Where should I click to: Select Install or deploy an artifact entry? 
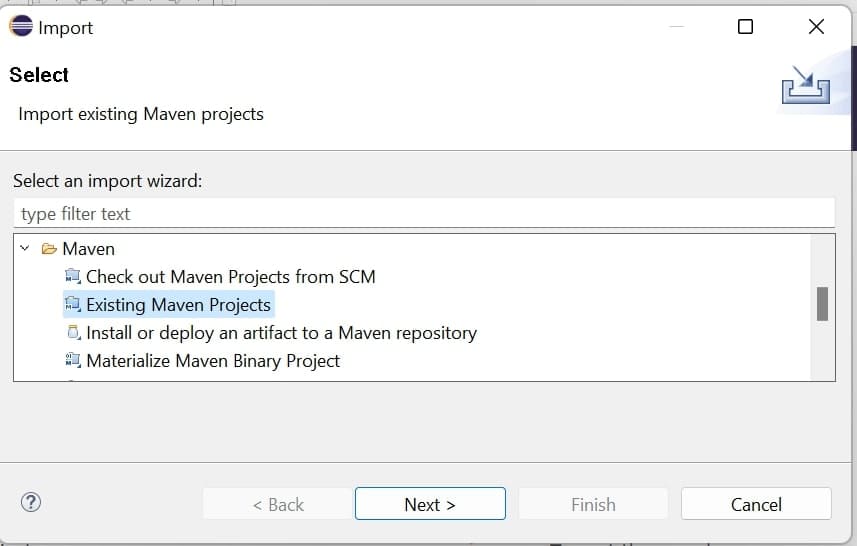tap(281, 333)
